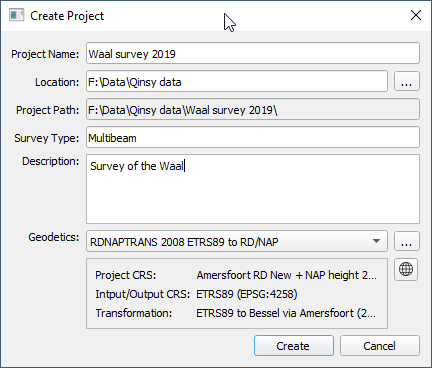
Task: Click the Survey Type Multibeam field
Action: [253, 137]
